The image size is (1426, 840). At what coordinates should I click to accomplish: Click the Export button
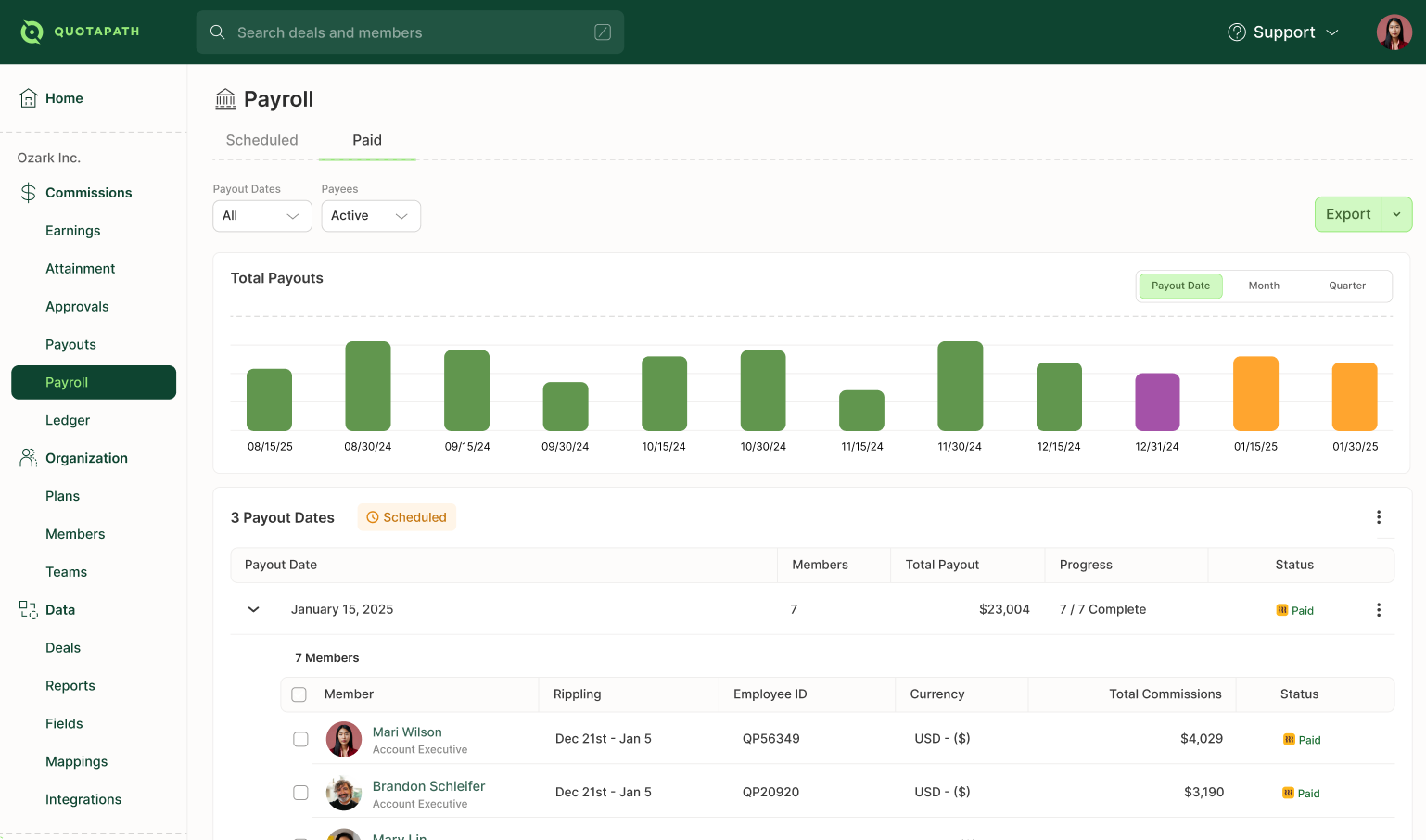coord(1348,214)
